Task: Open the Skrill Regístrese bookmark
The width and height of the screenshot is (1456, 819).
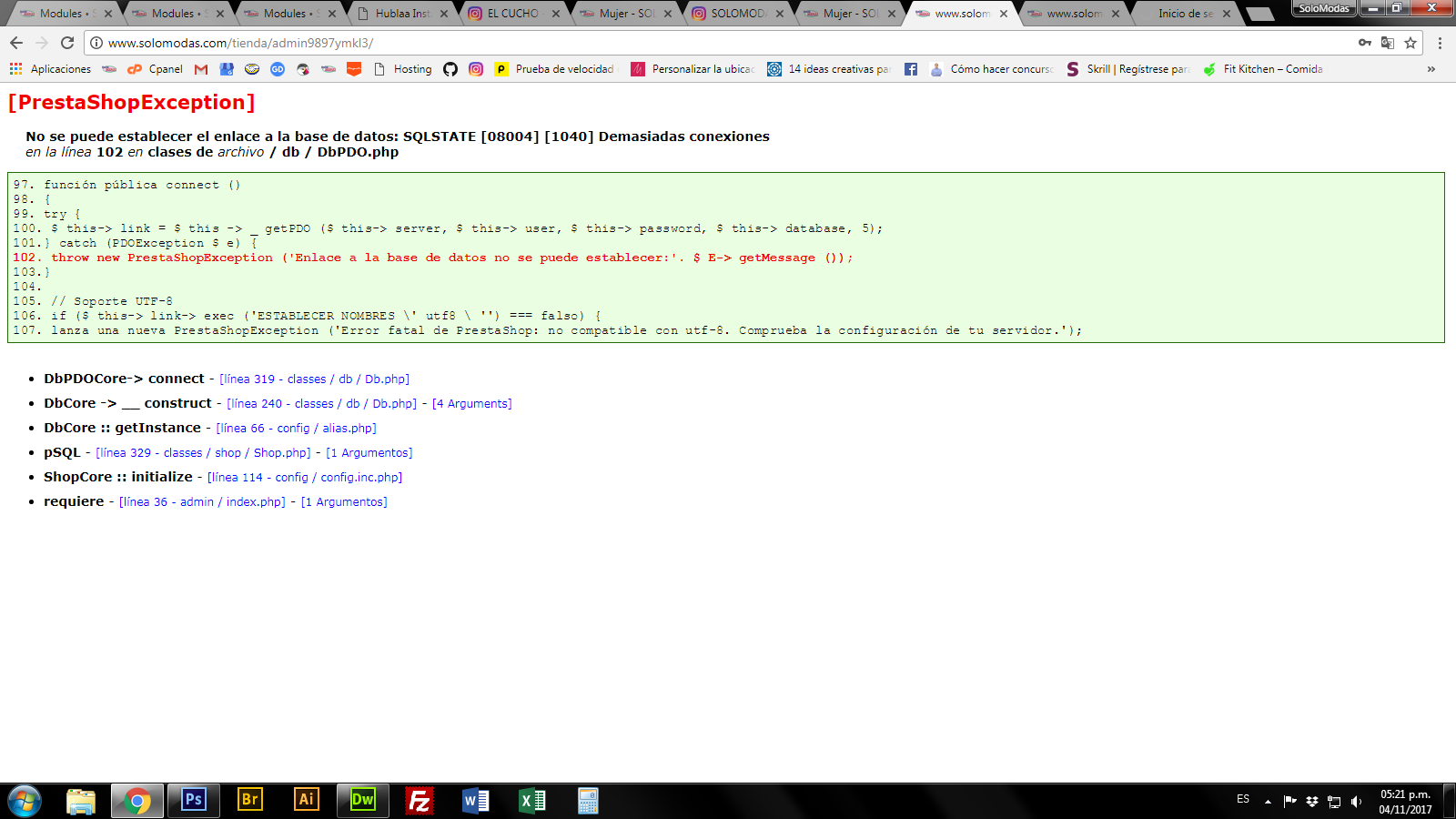Action: click(x=1127, y=69)
